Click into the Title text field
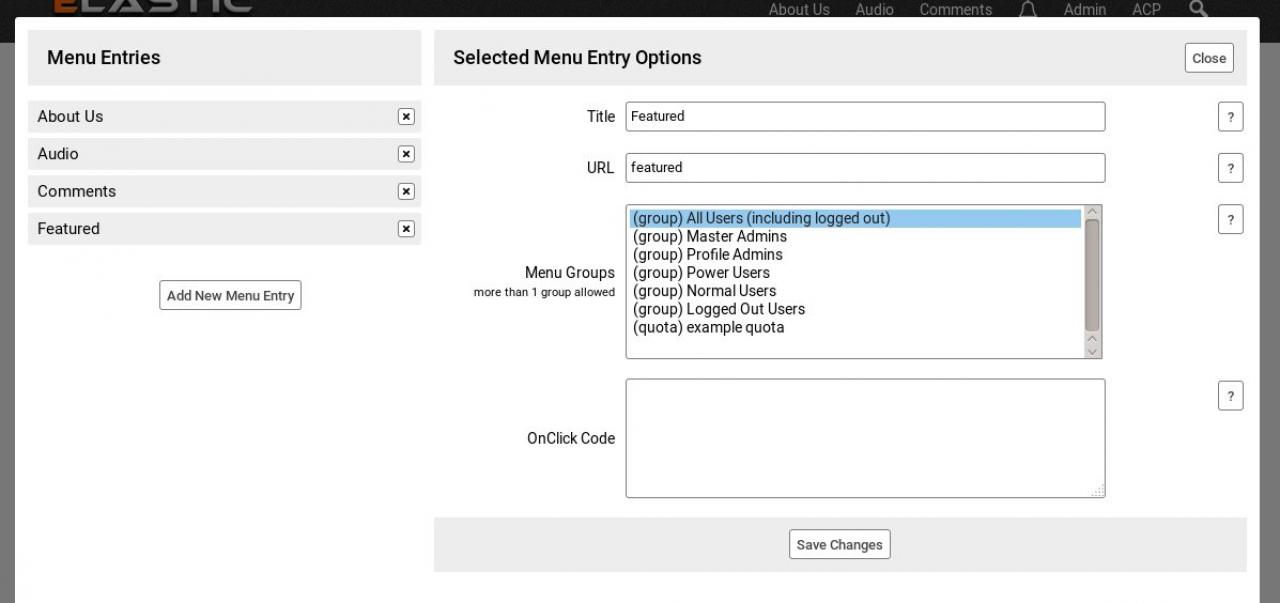 coord(865,117)
